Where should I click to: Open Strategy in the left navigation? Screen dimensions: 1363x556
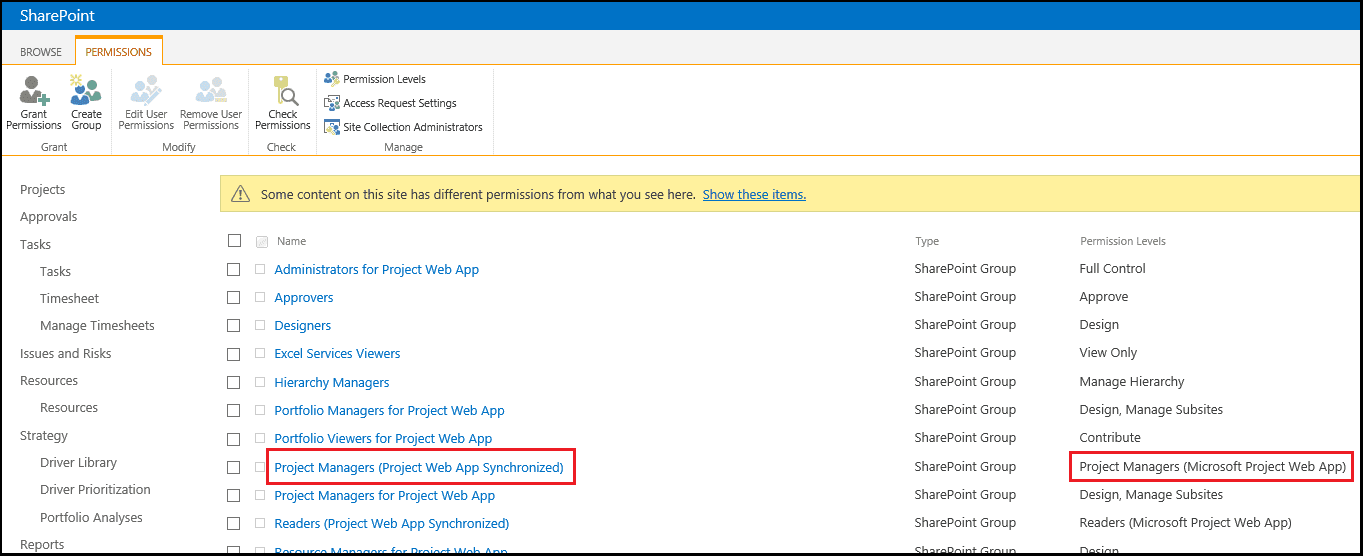[44, 435]
